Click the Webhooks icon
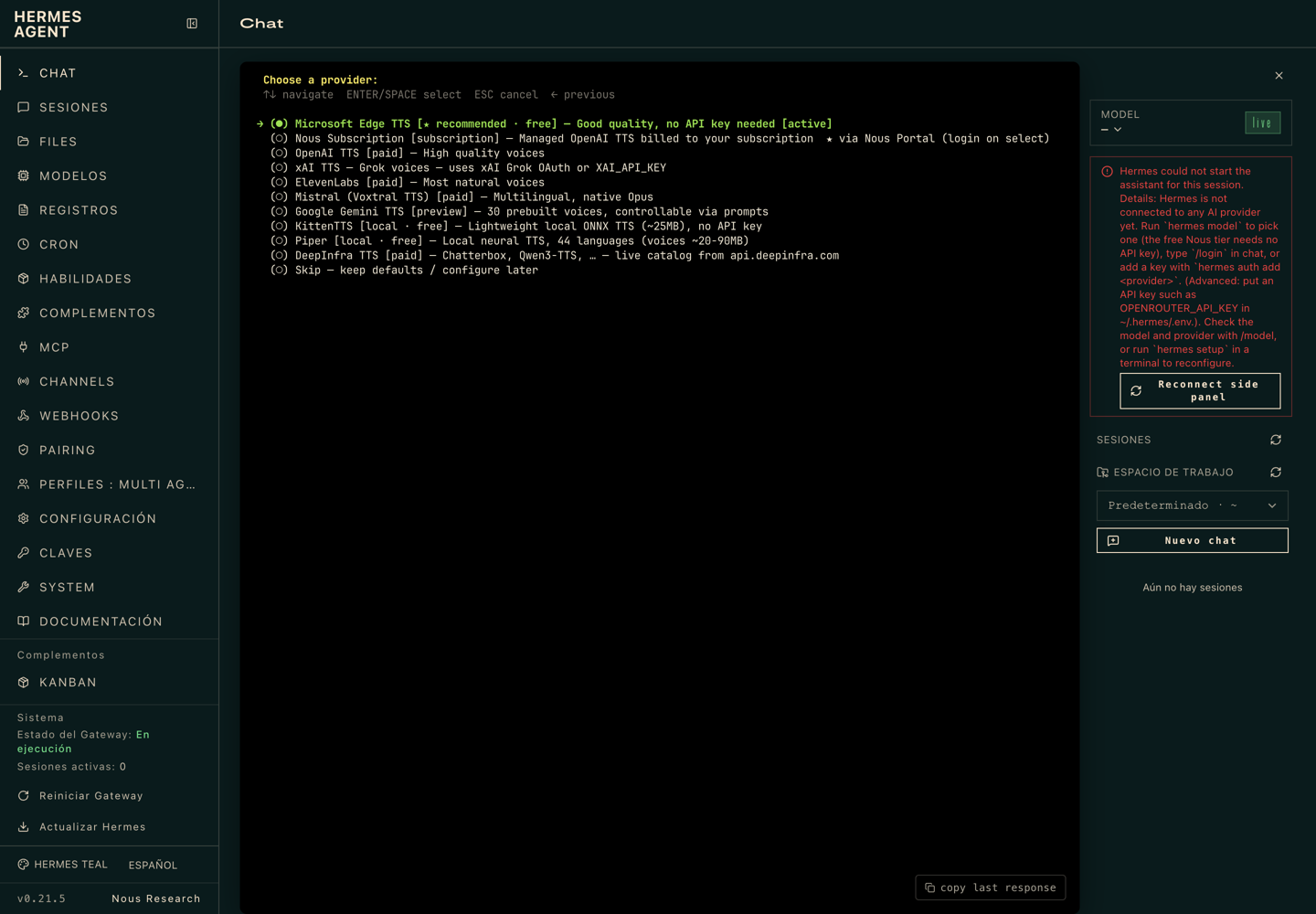1316x914 pixels. (24, 416)
